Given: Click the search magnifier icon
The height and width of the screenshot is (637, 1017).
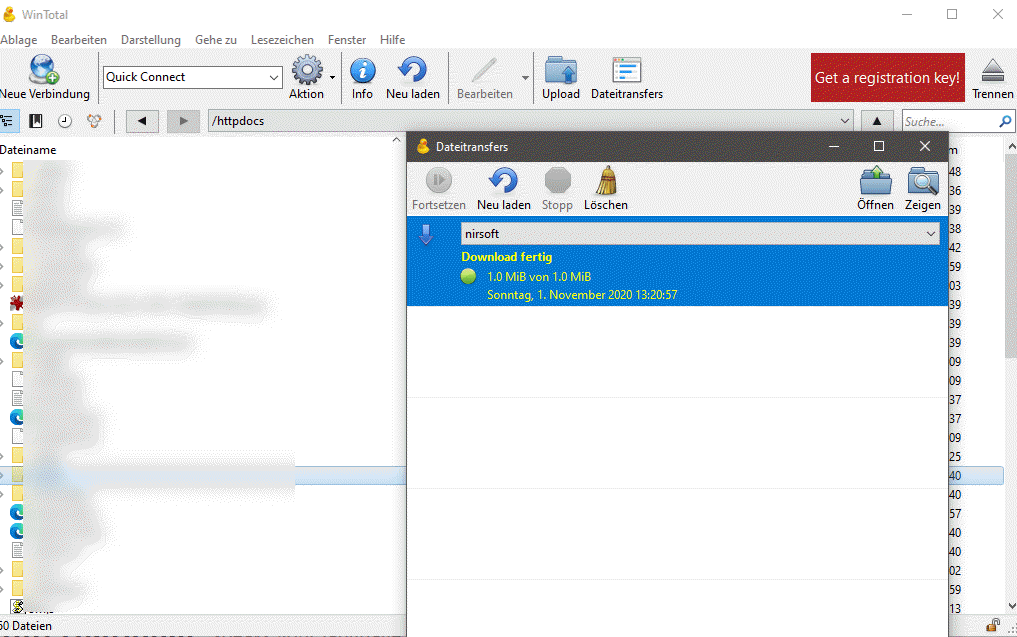Looking at the screenshot, I should tap(1005, 121).
